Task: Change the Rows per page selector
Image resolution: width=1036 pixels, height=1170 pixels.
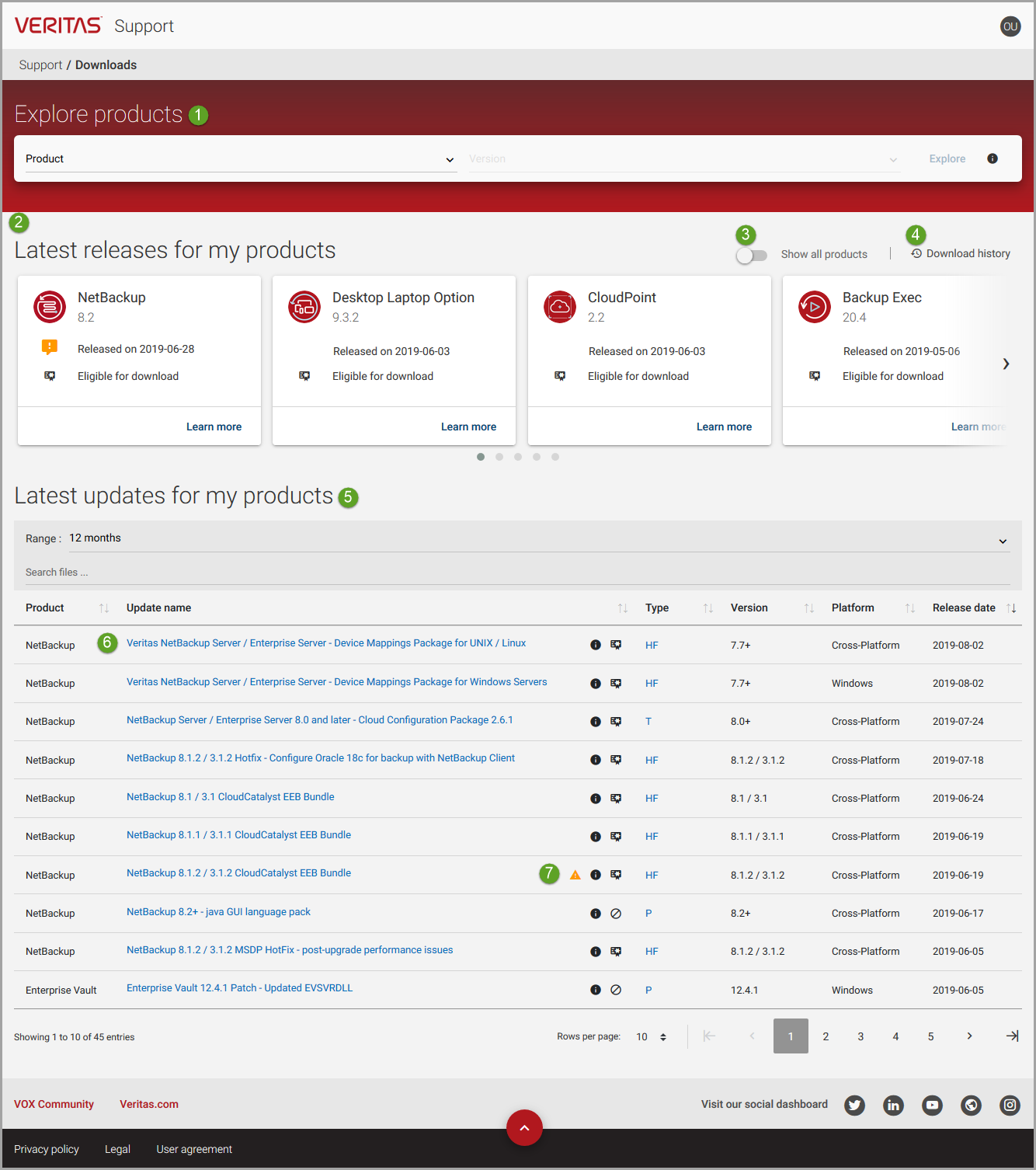Action: pos(651,1037)
